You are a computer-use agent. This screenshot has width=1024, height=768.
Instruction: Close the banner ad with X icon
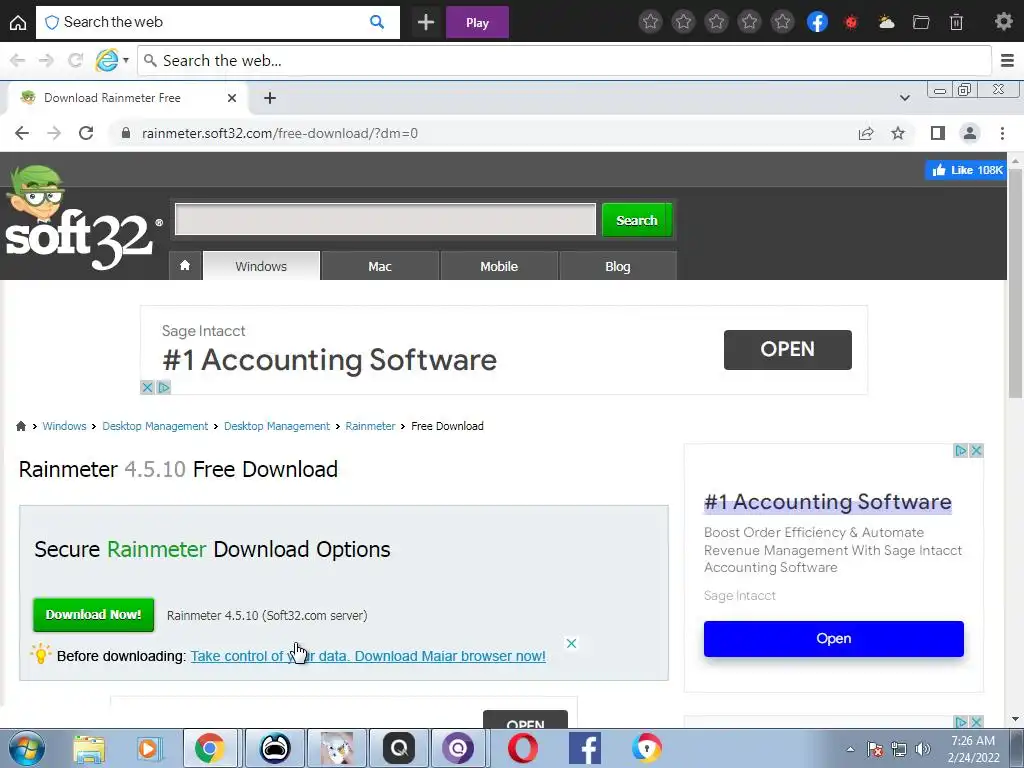click(148, 387)
